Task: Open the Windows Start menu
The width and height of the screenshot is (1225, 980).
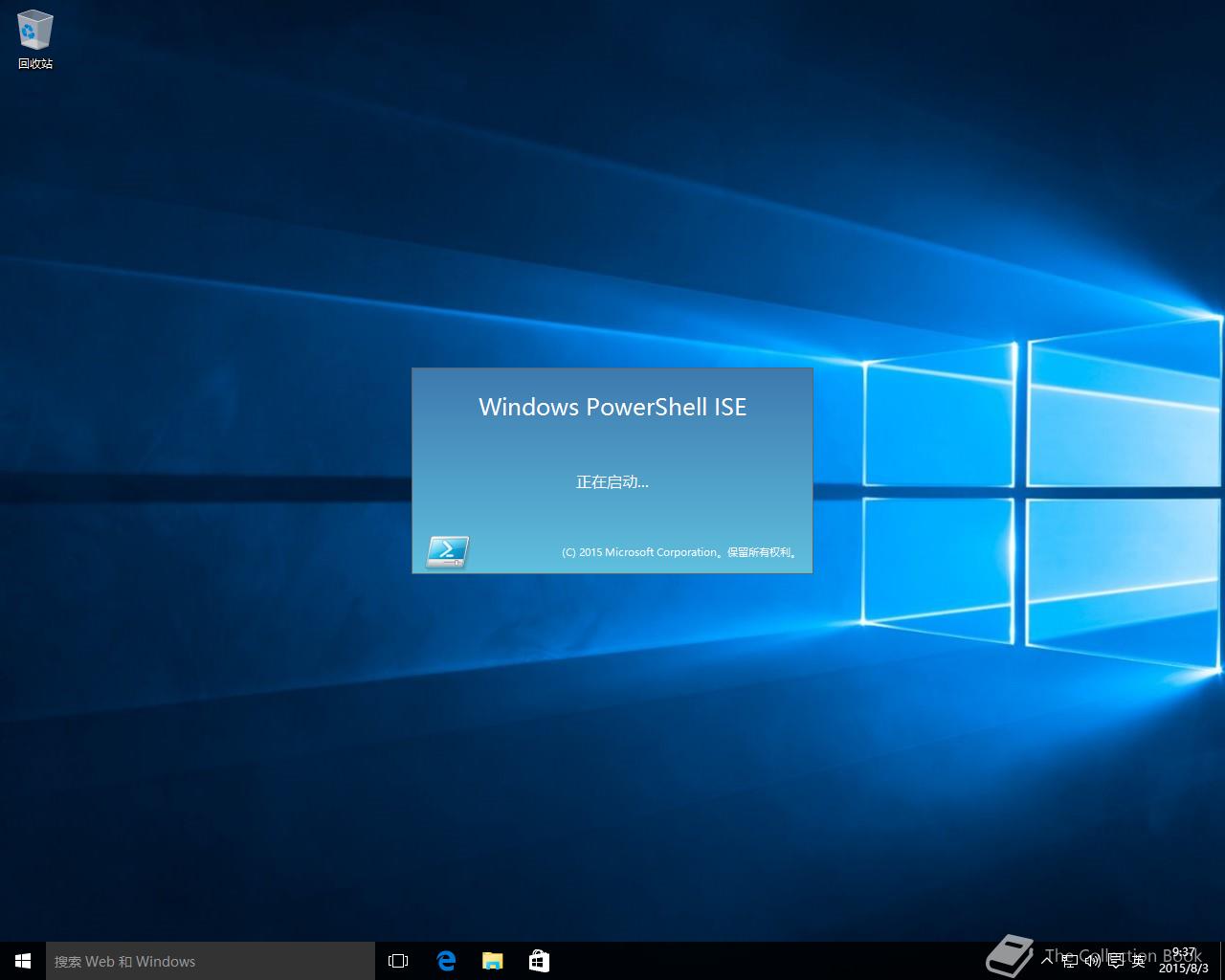Action: click(x=23, y=961)
